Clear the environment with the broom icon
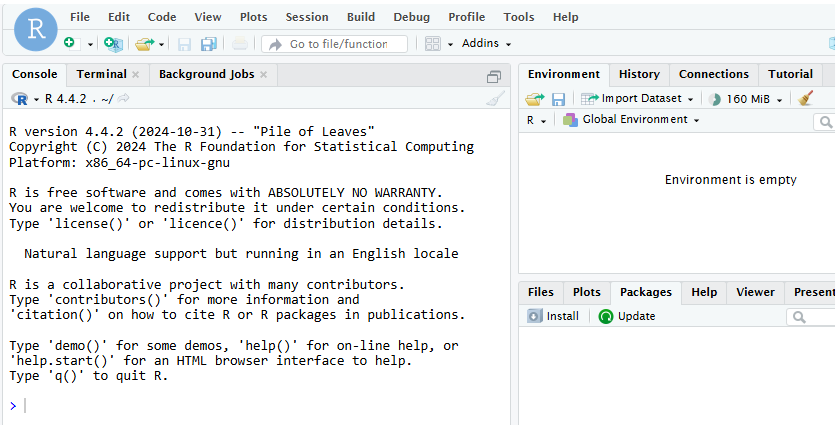 click(805, 98)
